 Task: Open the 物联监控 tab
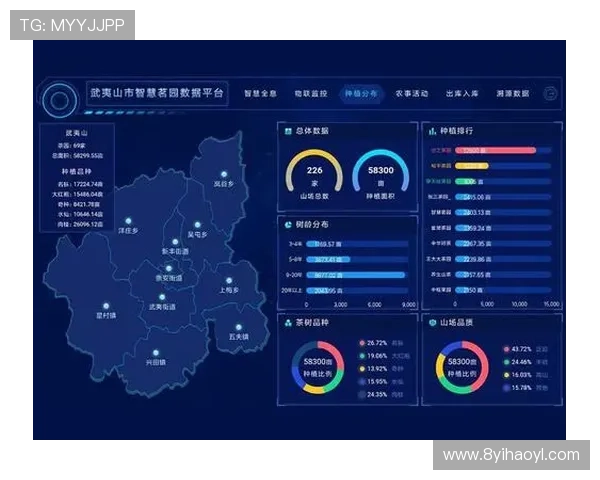(x=311, y=93)
